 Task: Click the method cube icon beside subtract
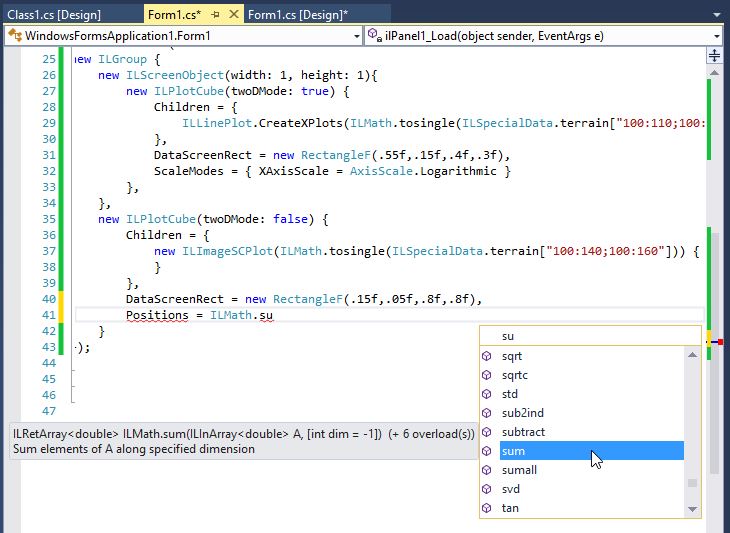[x=487, y=432]
